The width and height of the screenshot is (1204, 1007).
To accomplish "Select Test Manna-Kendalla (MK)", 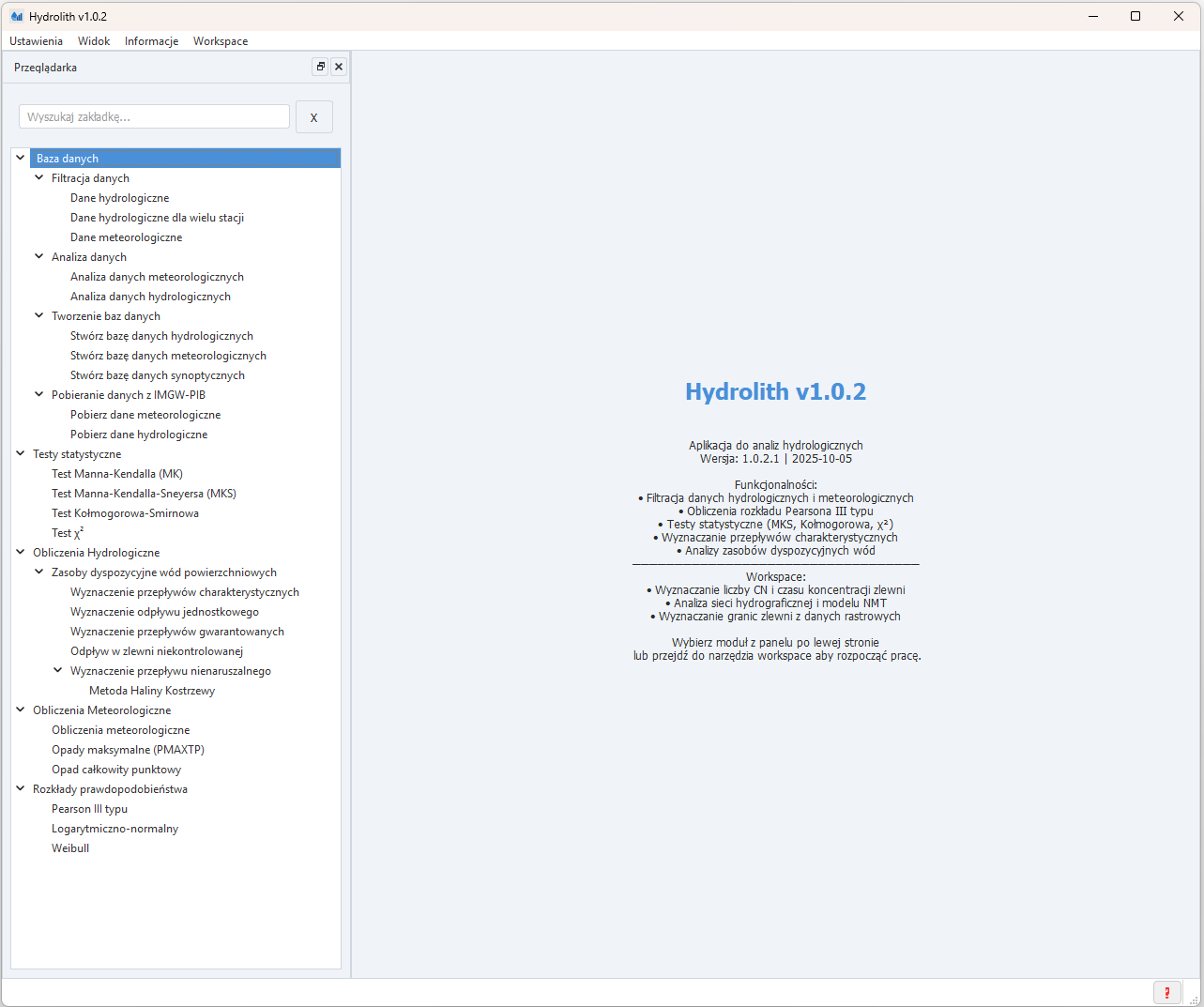I will tap(117, 474).
